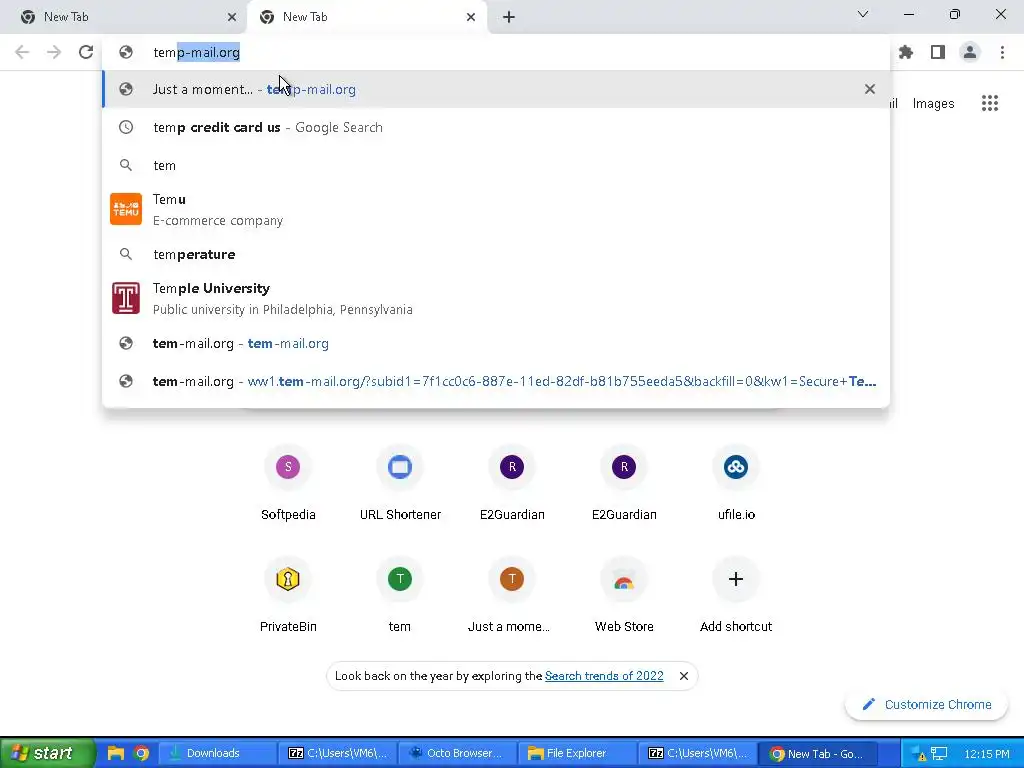The image size is (1024, 768).
Task: Choose the 'temperature' search suggestion
Action: click(x=496, y=254)
